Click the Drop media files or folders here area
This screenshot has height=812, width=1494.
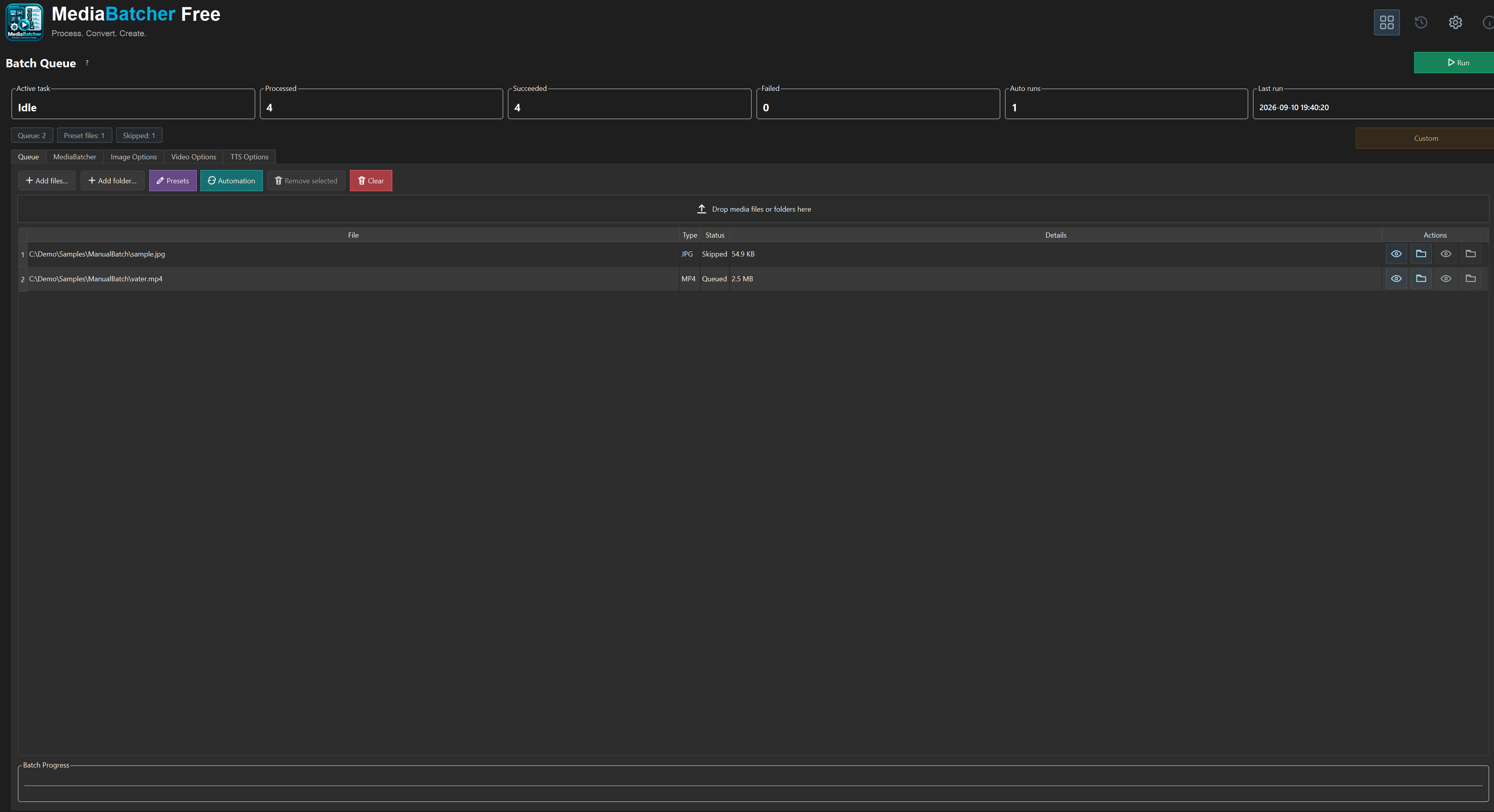point(753,209)
